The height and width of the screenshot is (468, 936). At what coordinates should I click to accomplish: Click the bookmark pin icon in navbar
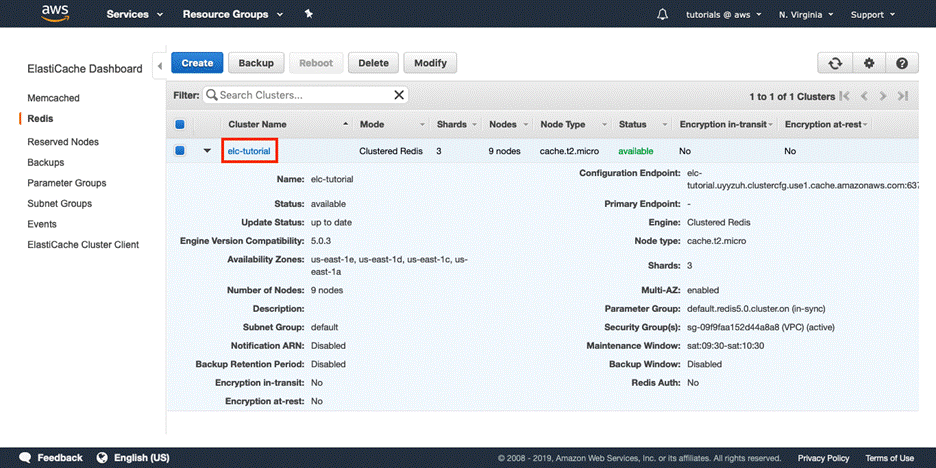click(x=308, y=15)
